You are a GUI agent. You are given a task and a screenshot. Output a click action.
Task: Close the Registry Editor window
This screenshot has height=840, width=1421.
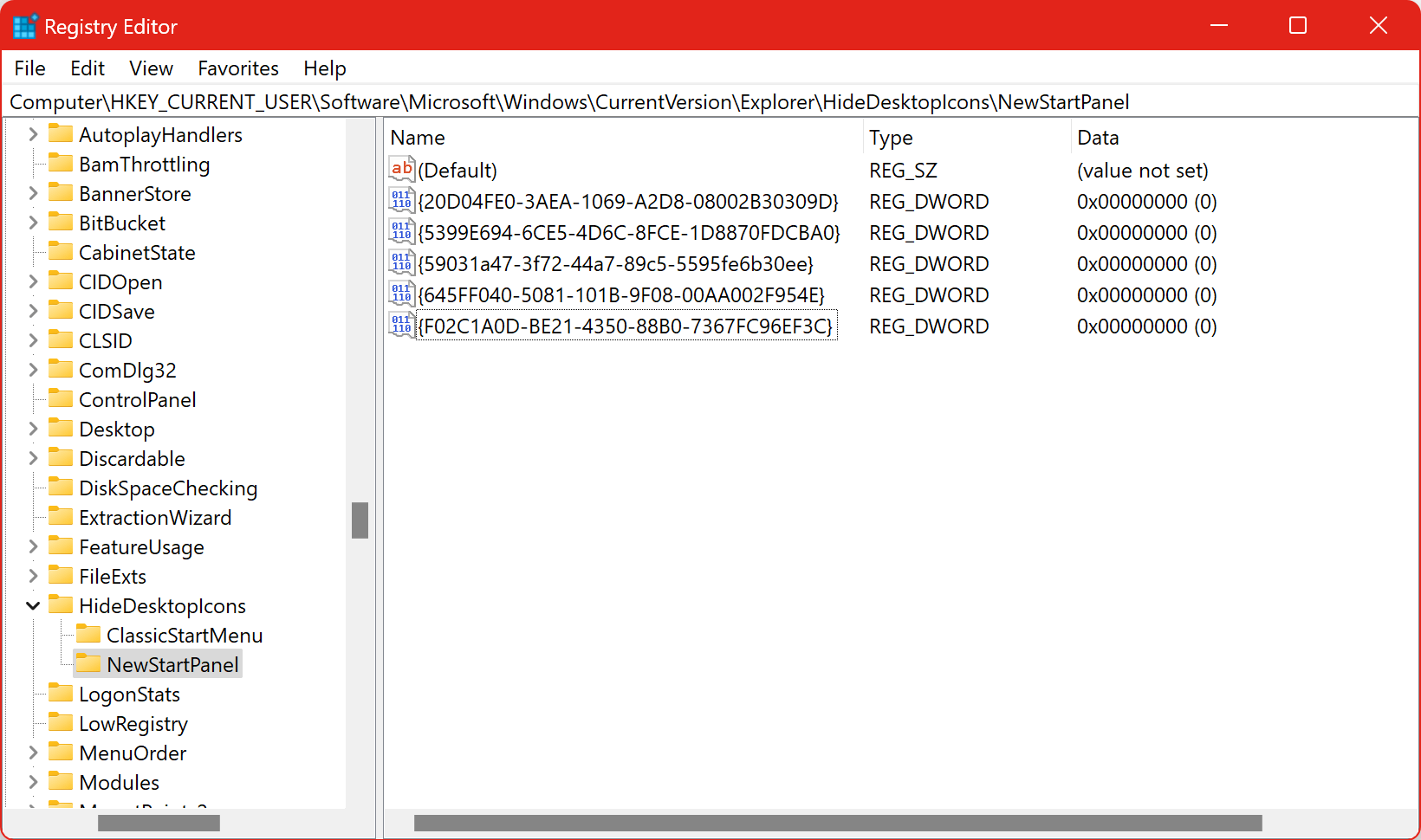pyautogui.click(x=1378, y=25)
